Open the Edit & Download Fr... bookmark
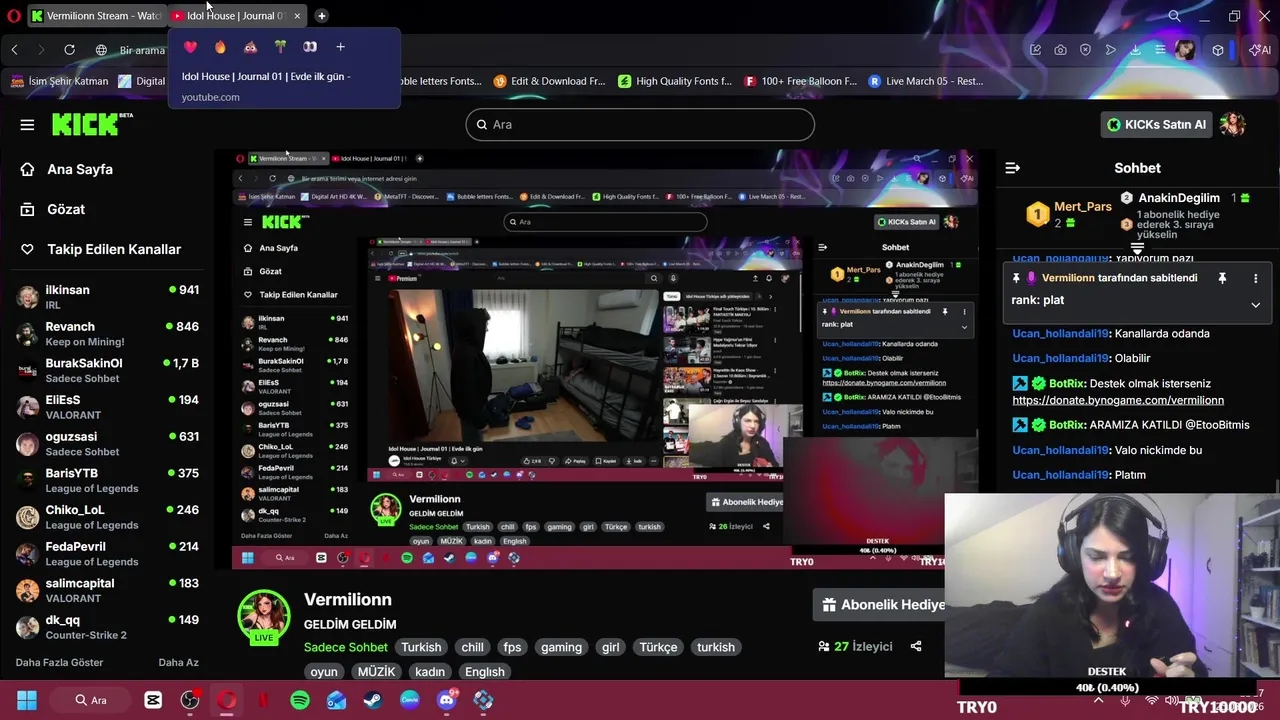Viewport: 1280px width, 720px height. pyautogui.click(x=549, y=81)
